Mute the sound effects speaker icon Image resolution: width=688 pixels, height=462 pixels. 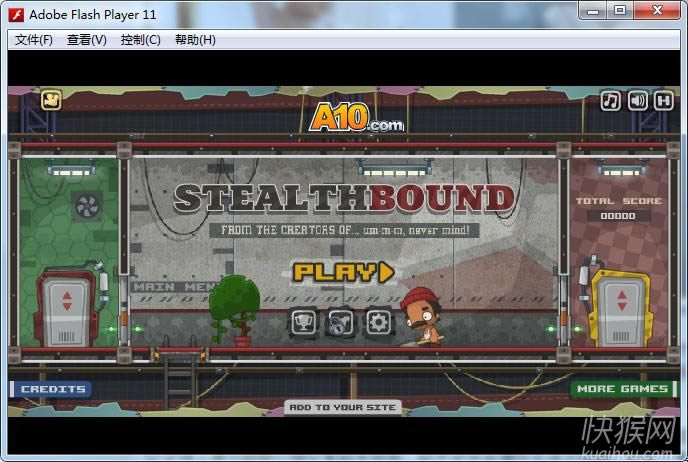(x=637, y=101)
